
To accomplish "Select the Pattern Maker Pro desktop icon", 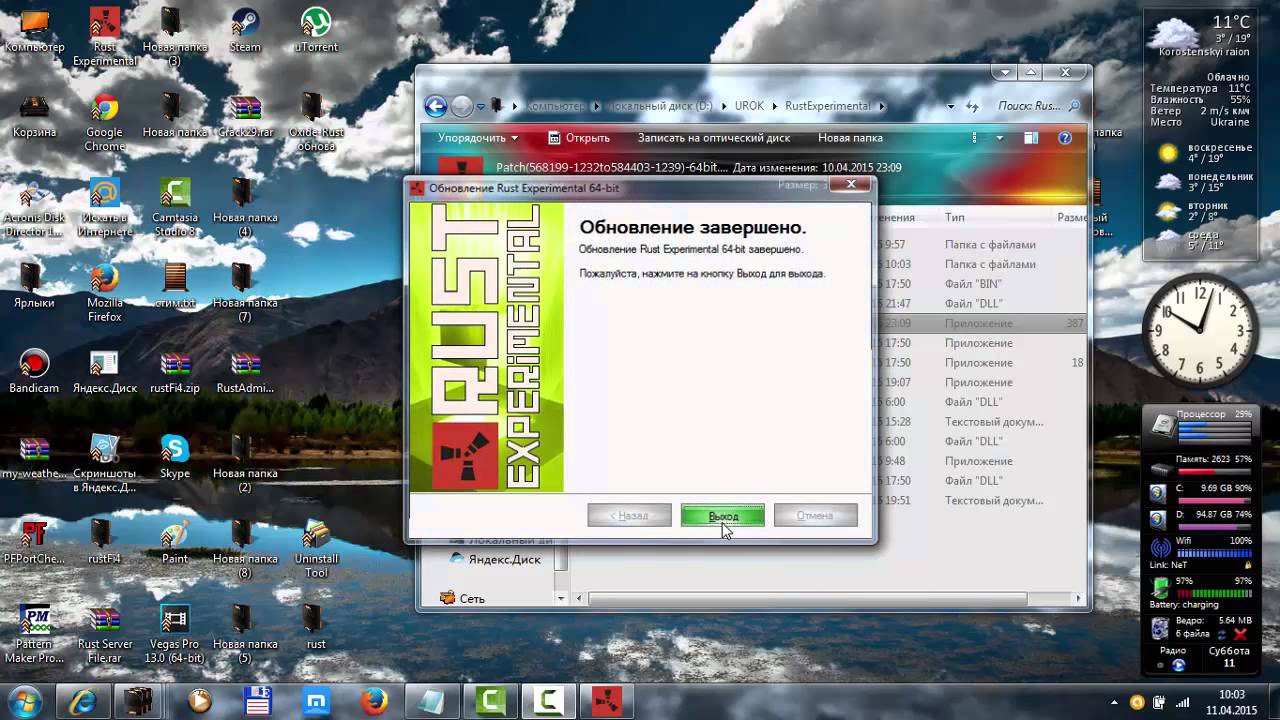I will click(x=34, y=635).
